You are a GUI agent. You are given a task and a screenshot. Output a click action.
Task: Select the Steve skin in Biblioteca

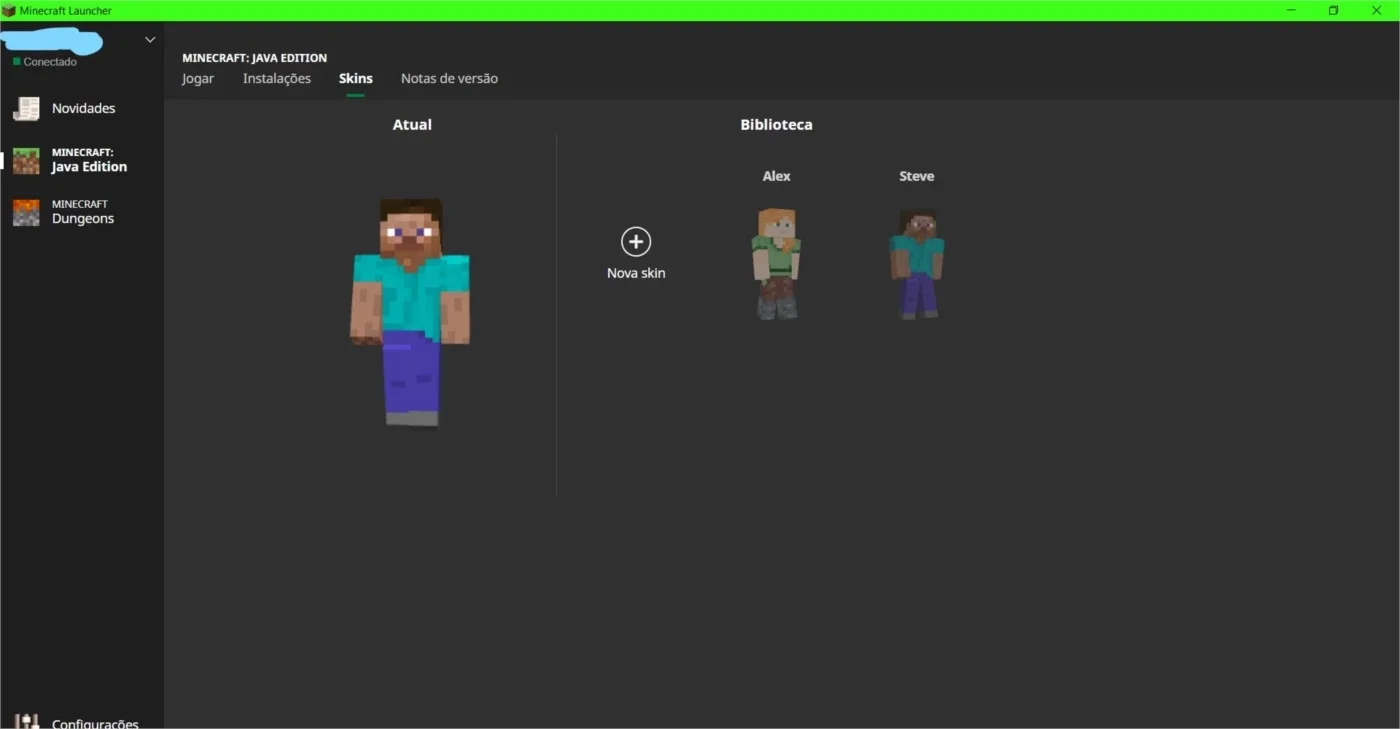point(917,264)
